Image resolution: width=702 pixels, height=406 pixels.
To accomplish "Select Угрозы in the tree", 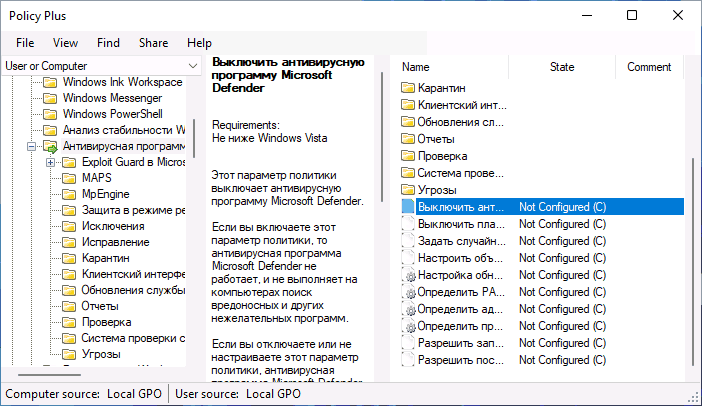I will [x=101, y=355].
